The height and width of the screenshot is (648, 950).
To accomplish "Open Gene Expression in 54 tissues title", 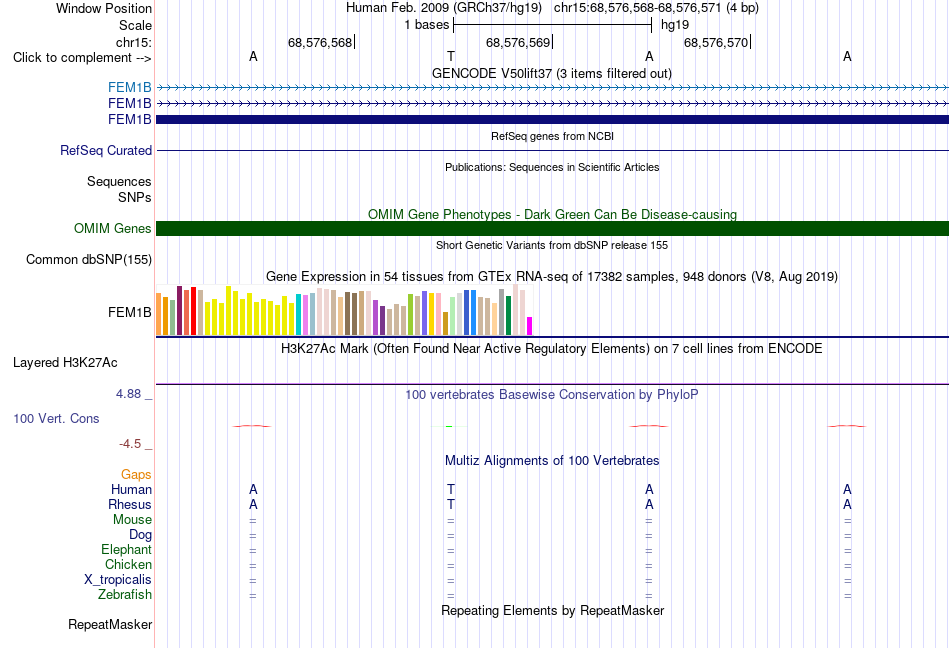I will point(552,277).
